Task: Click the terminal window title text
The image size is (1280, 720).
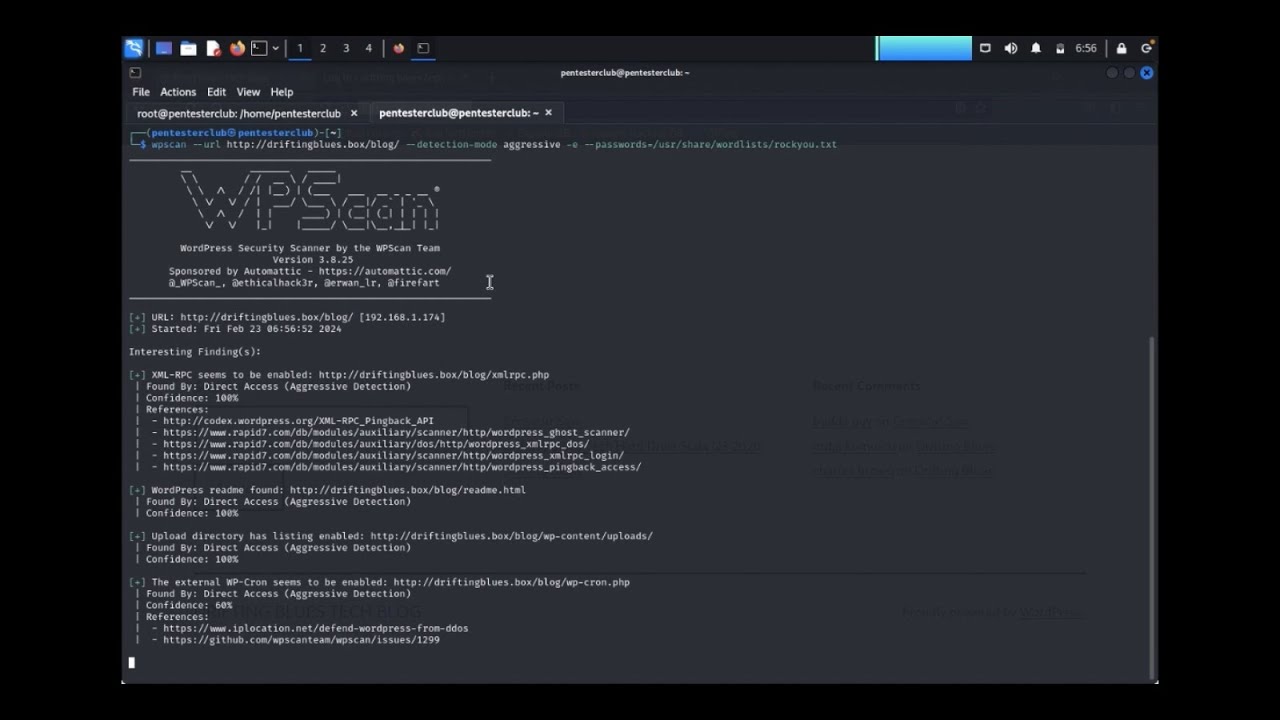Action: [625, 73]
